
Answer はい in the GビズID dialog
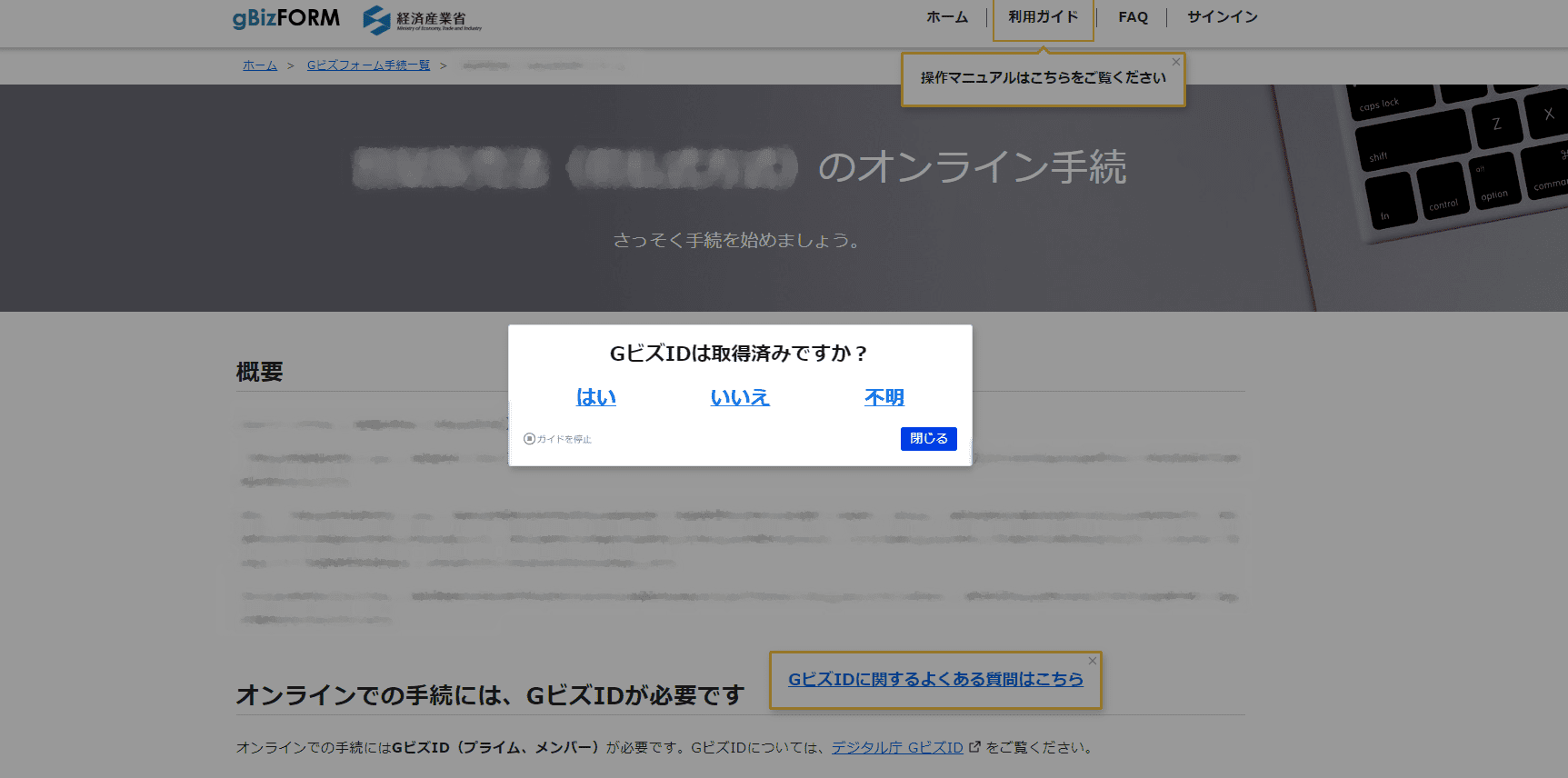(595, 397)
